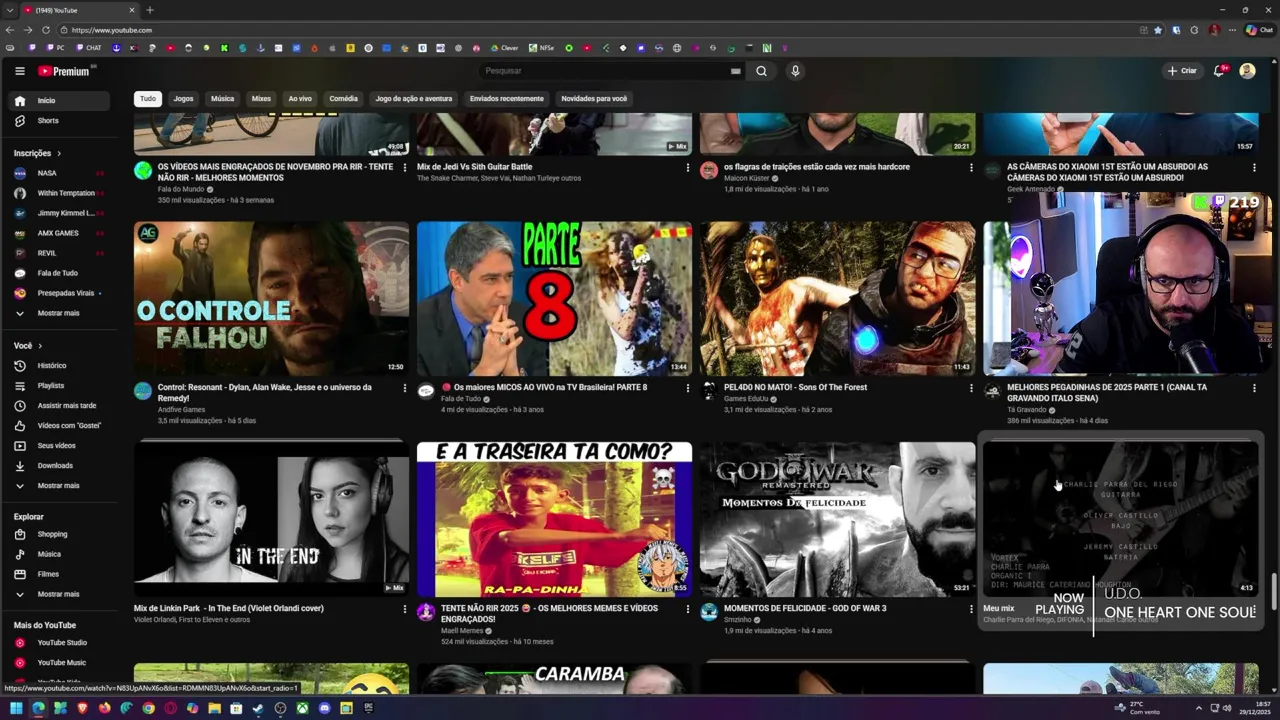Screen dimensions: 1280x720
Task: Open Playlists in the sidebar
Action: [x=61, y=386]
